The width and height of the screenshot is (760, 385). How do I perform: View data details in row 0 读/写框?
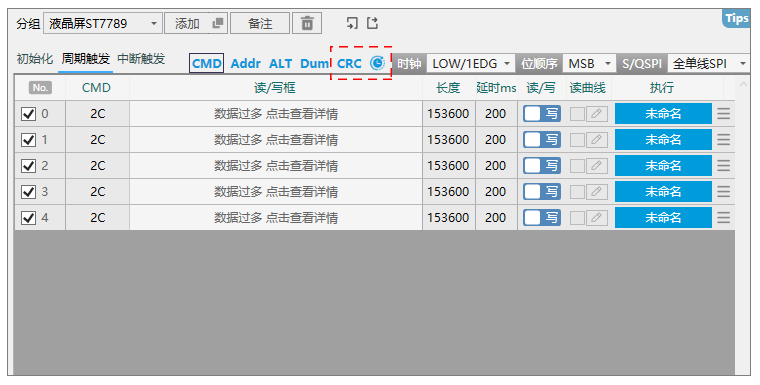pos(276,113)
